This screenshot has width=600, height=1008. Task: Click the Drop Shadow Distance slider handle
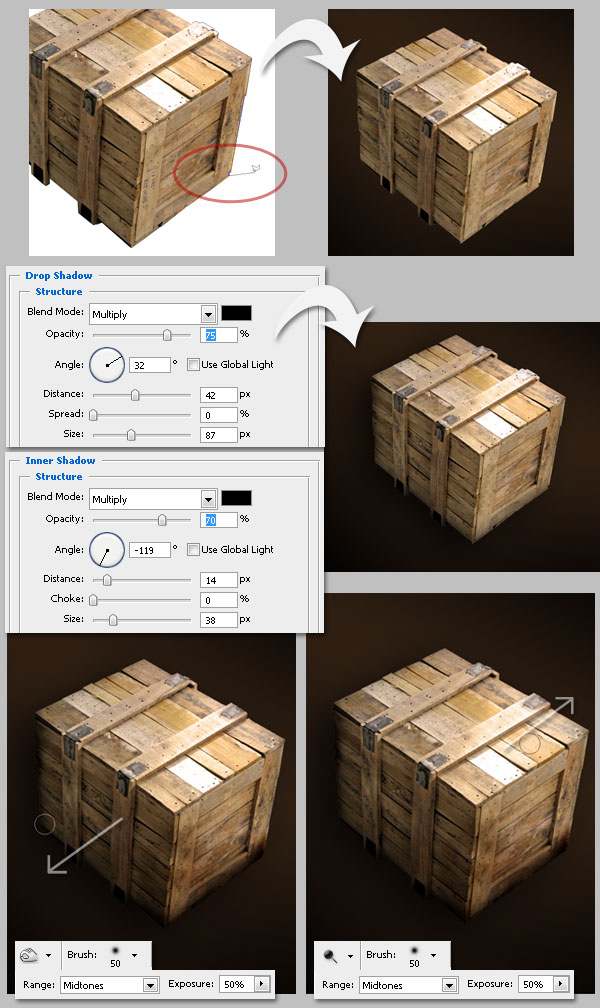[135, 395]
